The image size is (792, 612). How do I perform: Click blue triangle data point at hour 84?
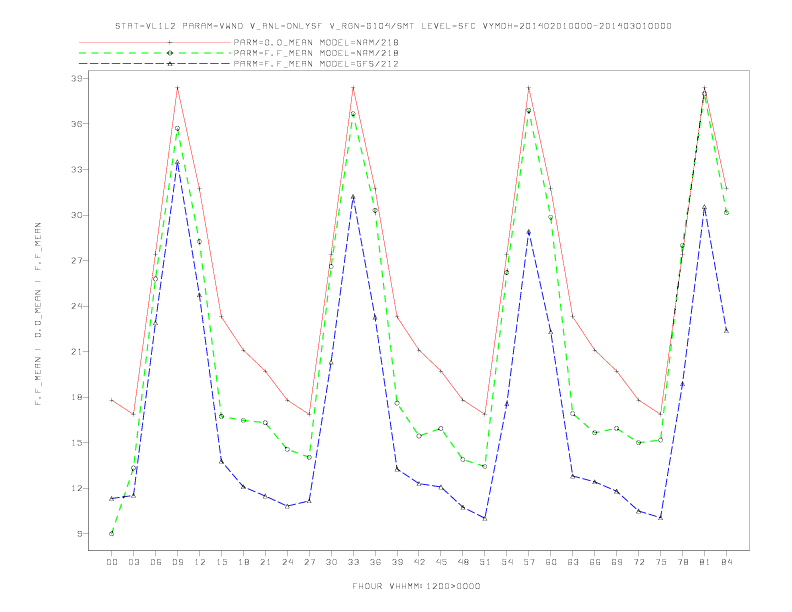726,331
